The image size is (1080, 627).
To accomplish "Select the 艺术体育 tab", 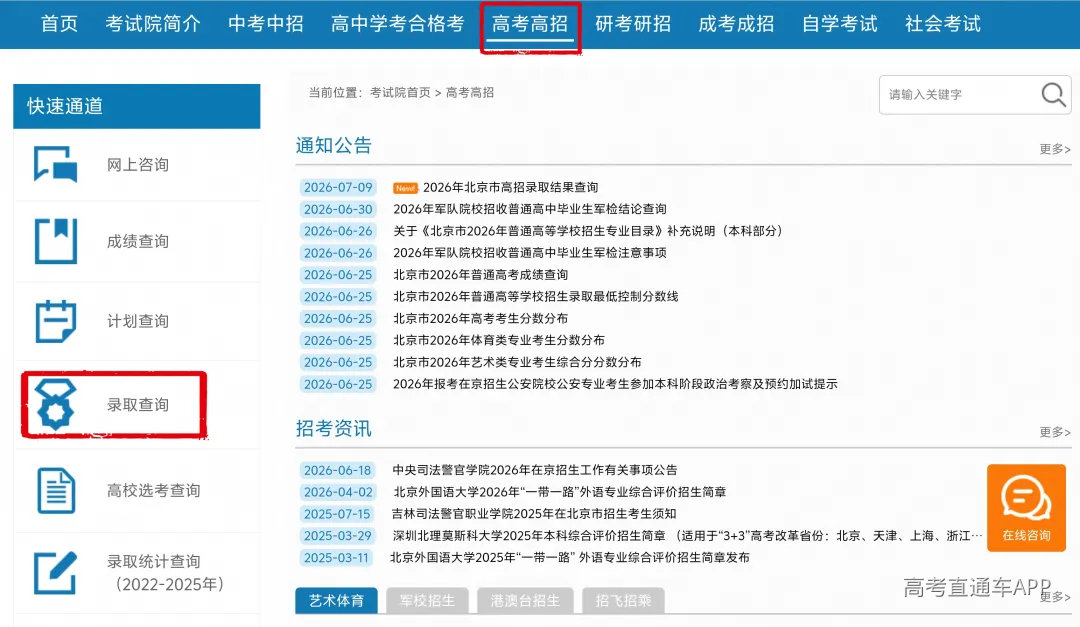I will 336,601.
